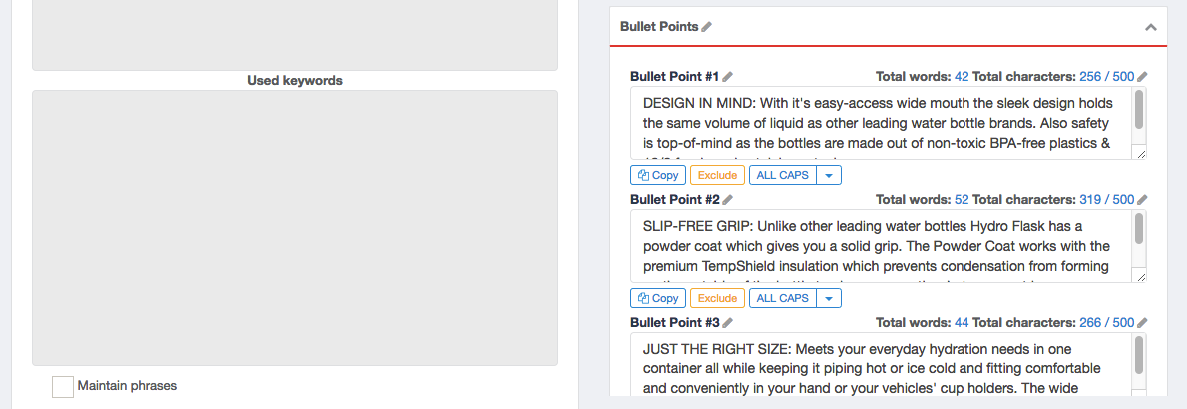Open dropdown arrow next to first ALL CAPS
This screenshot has width=1187, height=409.
pos(829,175)
